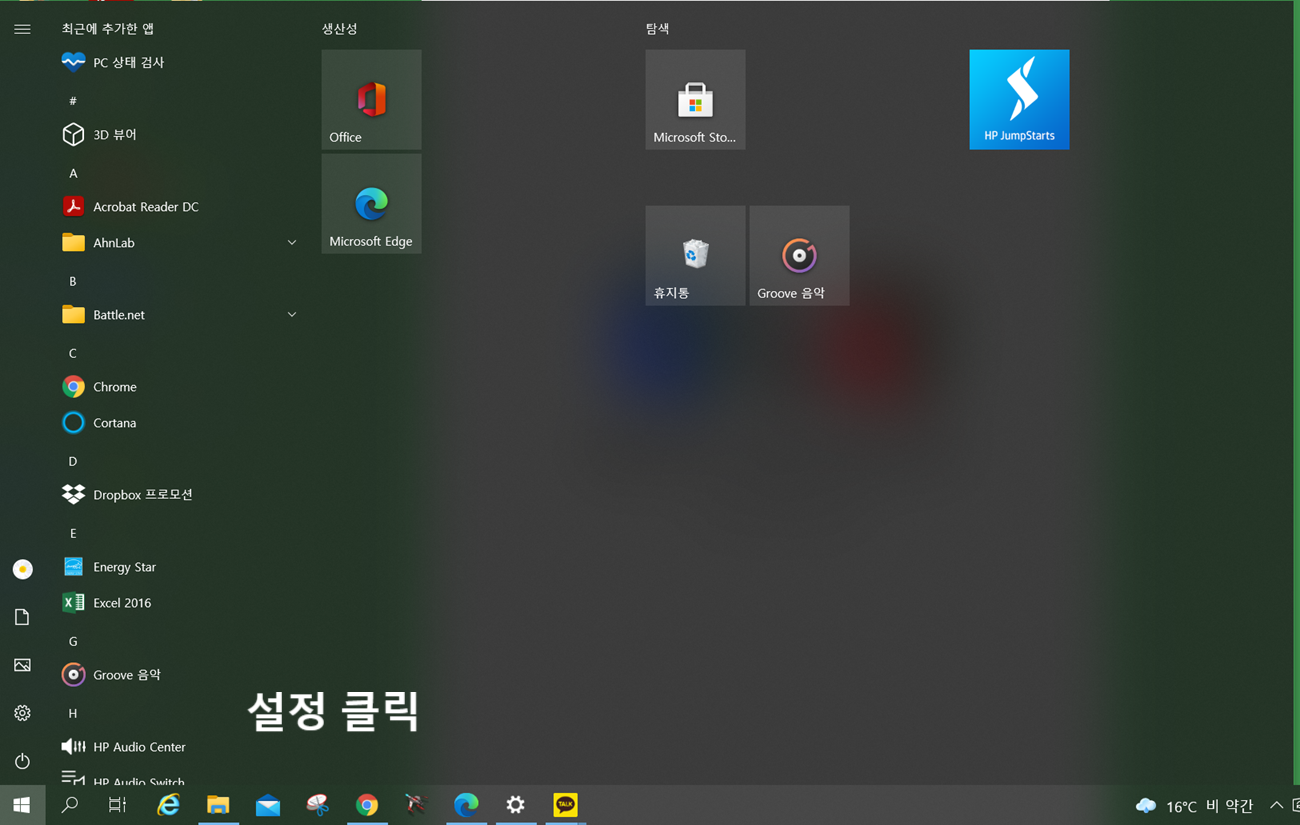1300x825 pixels.
Task: Click the Office tile
Action: click(371, 99)
